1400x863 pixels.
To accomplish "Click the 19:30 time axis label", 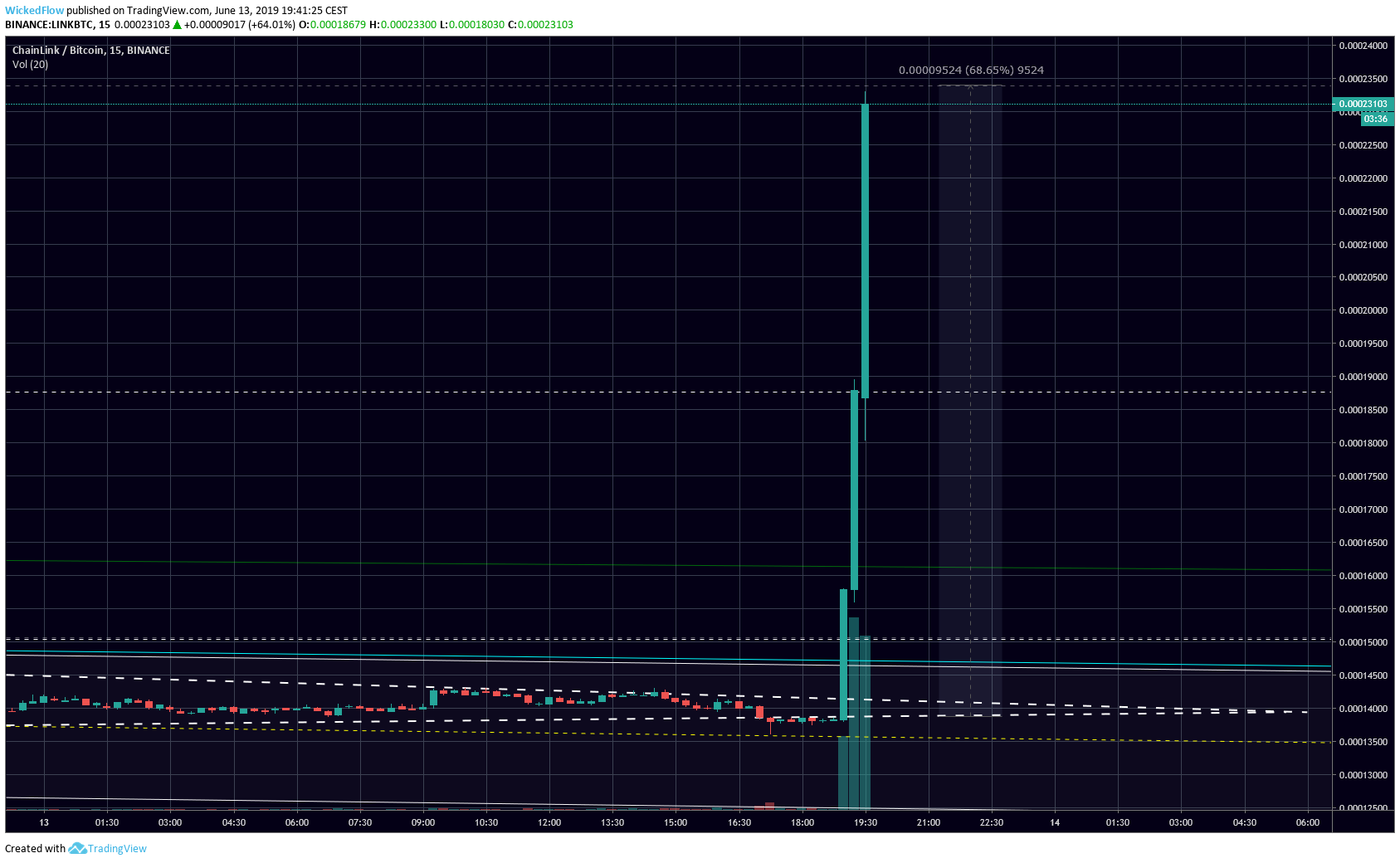I will (866, 822).
